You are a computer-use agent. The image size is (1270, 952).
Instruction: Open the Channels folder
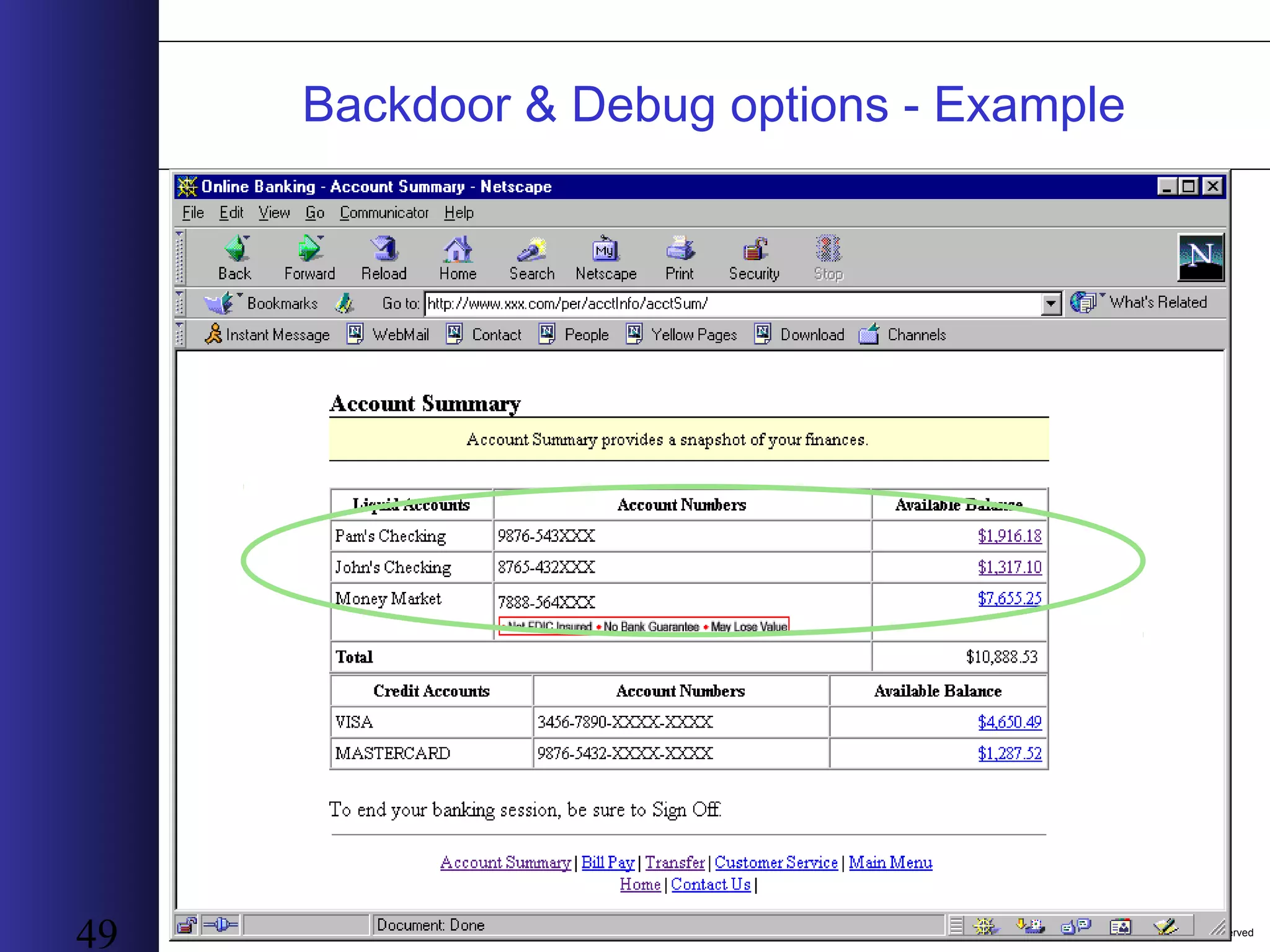pos(903,335)
